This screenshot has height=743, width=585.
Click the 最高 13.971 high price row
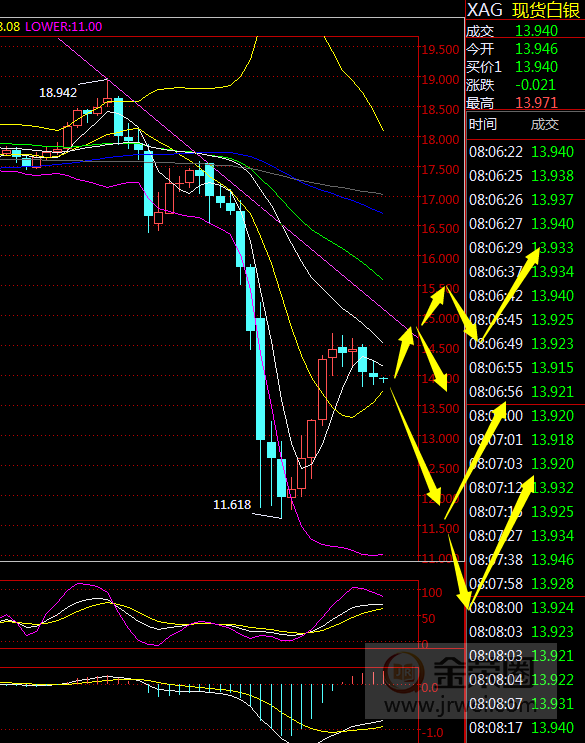coord(525,102)
